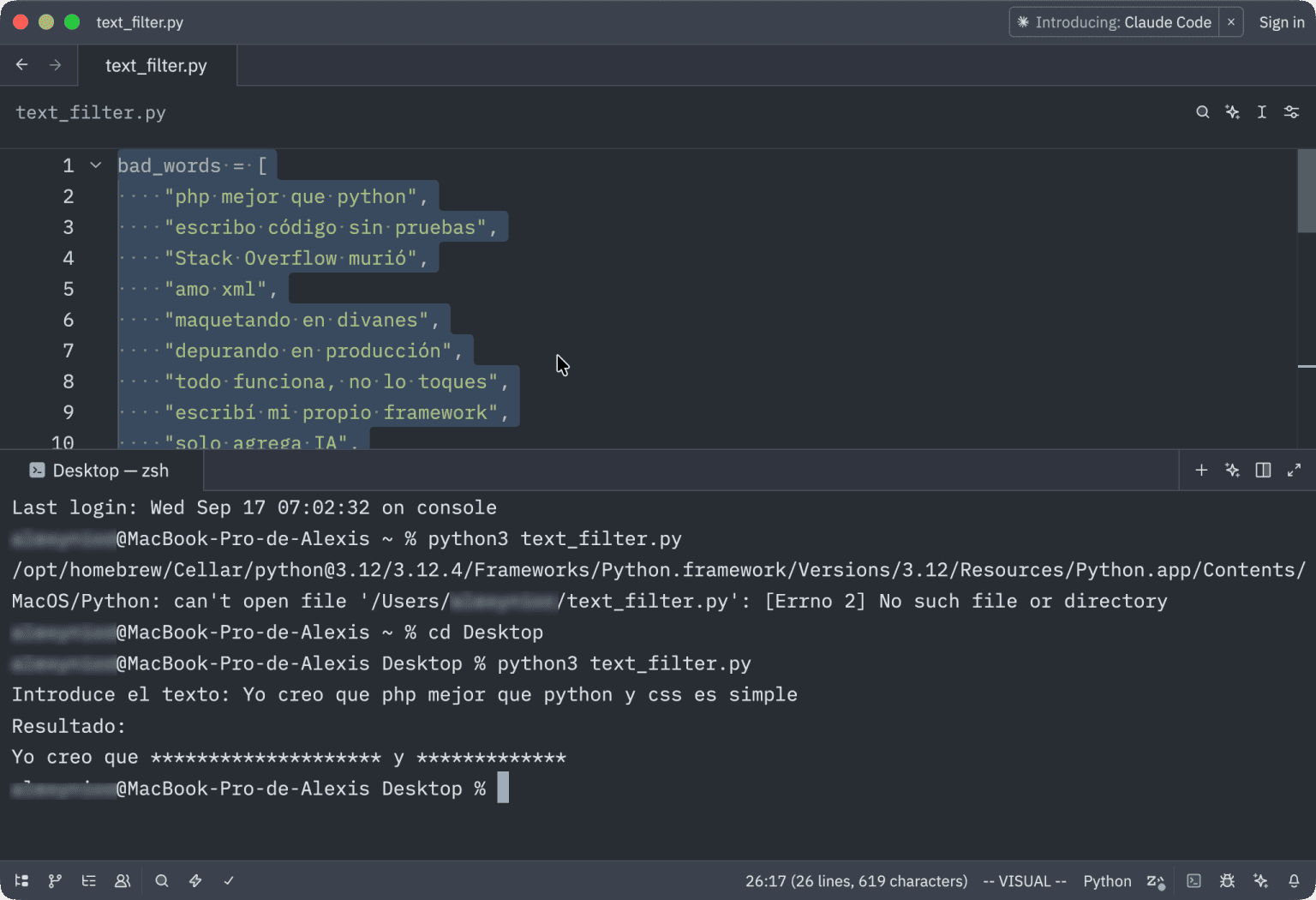Click the Sign in link
The width and height of the screenshot is (1316, 900).
click(x=1282, y=22)
